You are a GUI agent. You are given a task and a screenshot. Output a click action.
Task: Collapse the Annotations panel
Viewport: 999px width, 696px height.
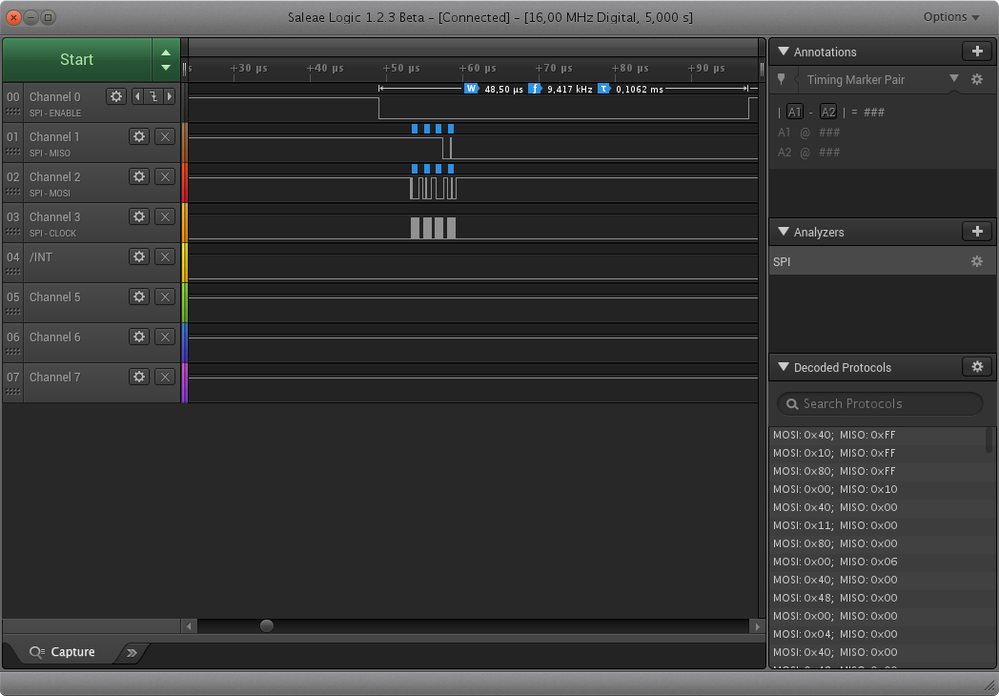click(783, 52)
